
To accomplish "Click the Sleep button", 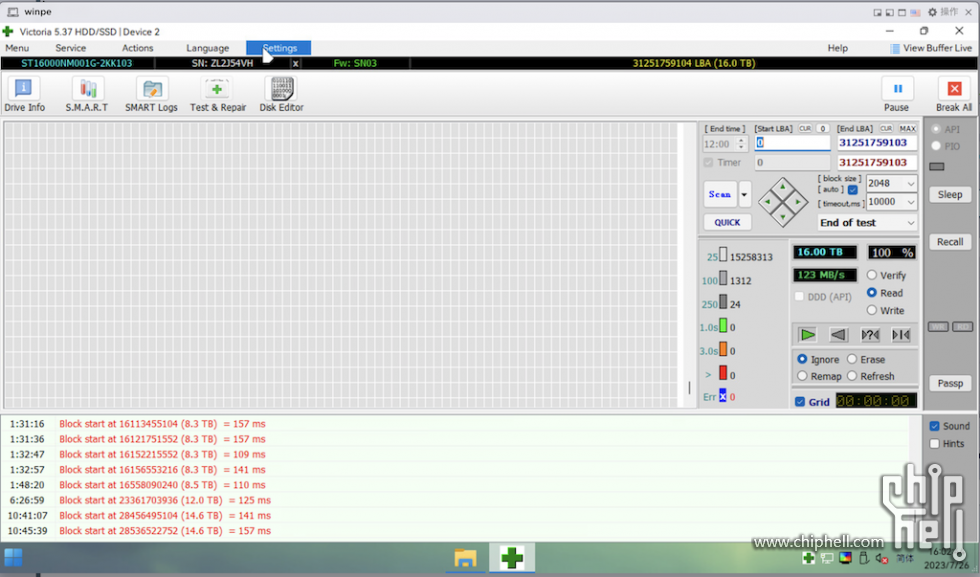I will 950,195.
